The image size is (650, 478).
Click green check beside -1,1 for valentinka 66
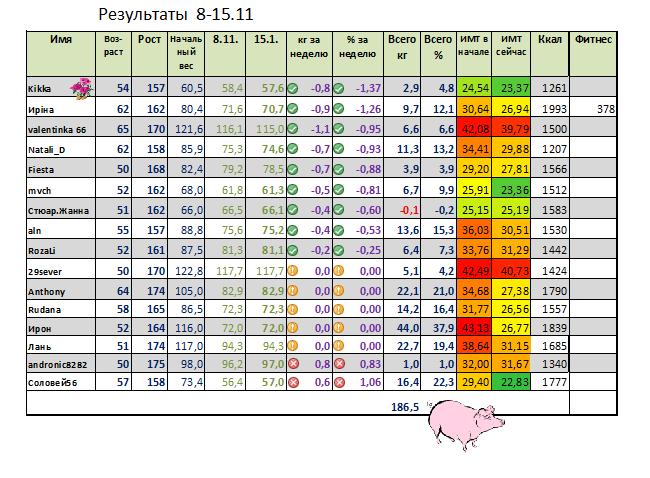click(x=293, y=129)
